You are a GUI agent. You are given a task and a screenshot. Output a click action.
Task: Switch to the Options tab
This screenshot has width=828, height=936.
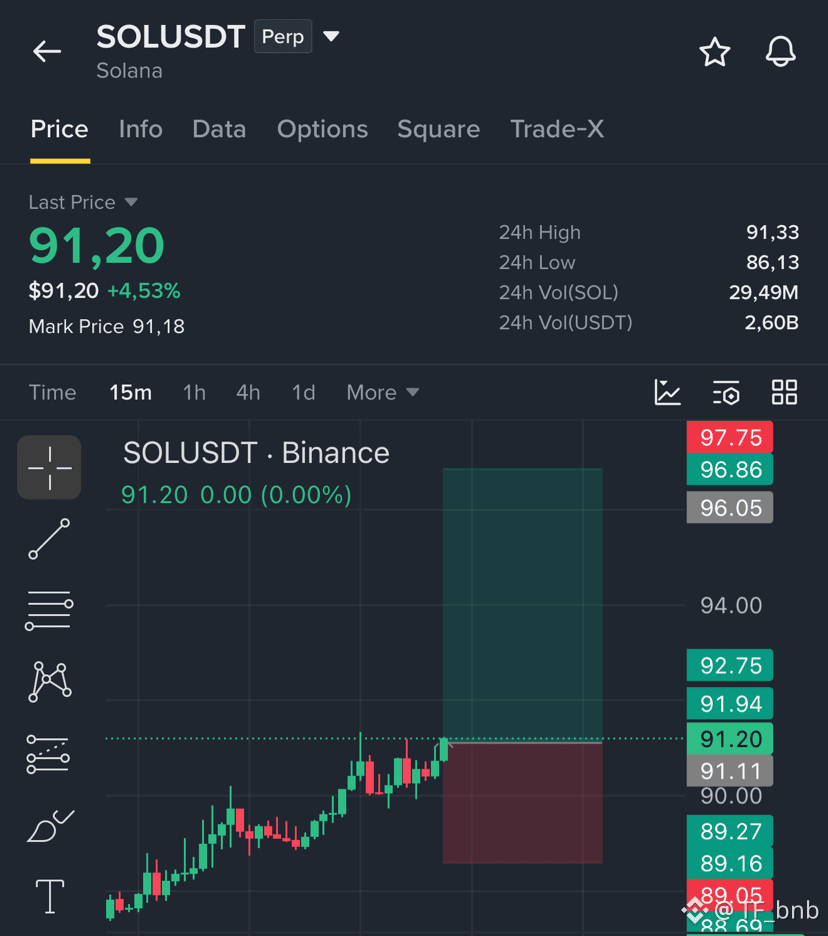pos(322,130)
